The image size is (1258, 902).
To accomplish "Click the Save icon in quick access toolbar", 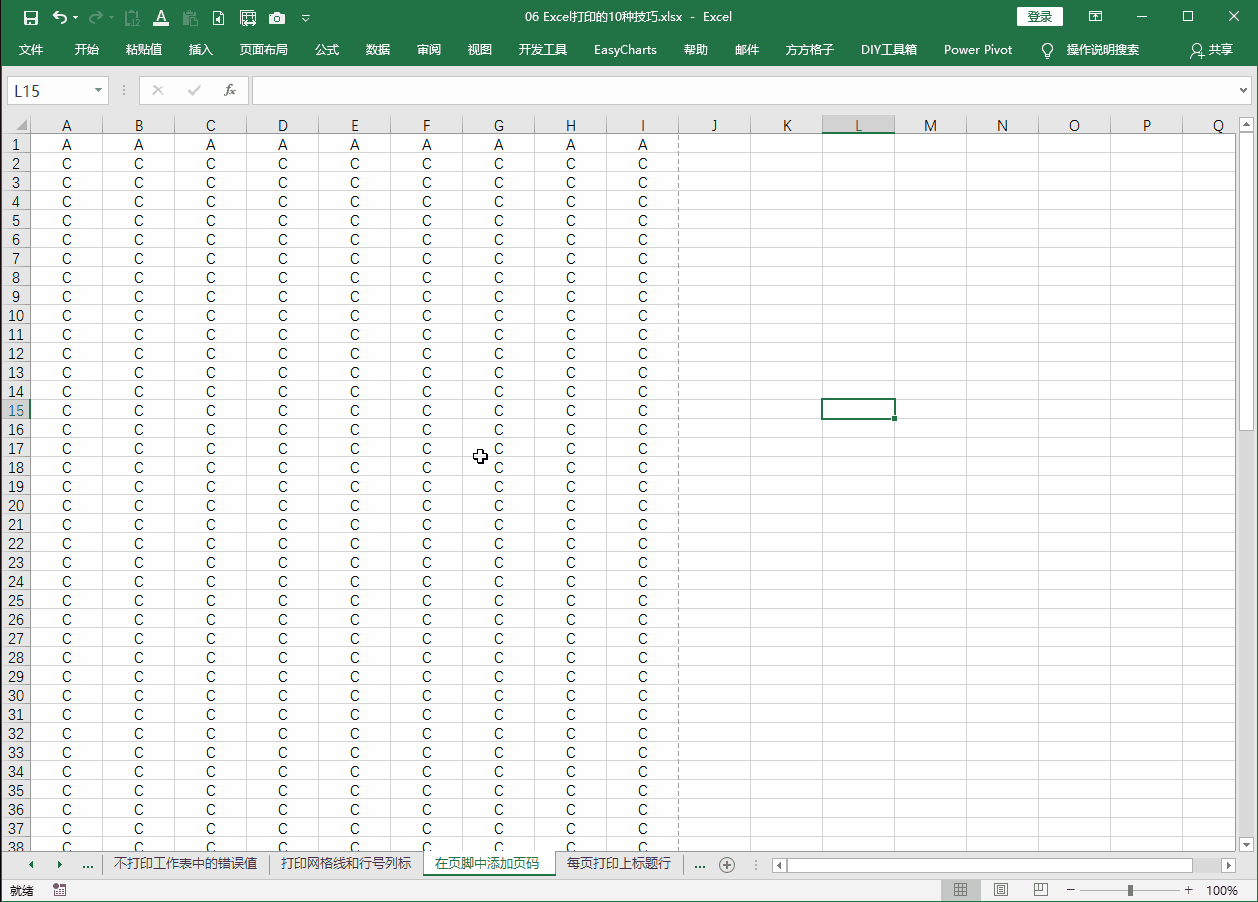I will coord(31,17).
